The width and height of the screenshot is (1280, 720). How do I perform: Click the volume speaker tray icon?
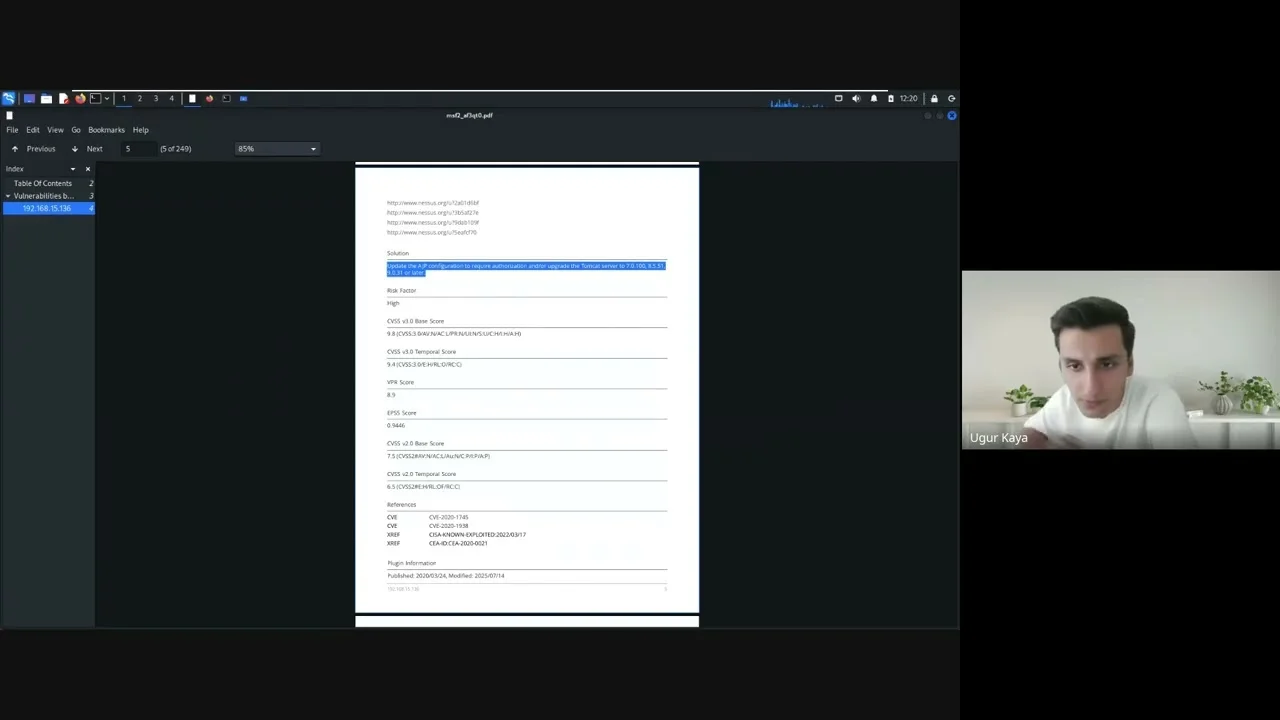856,98
